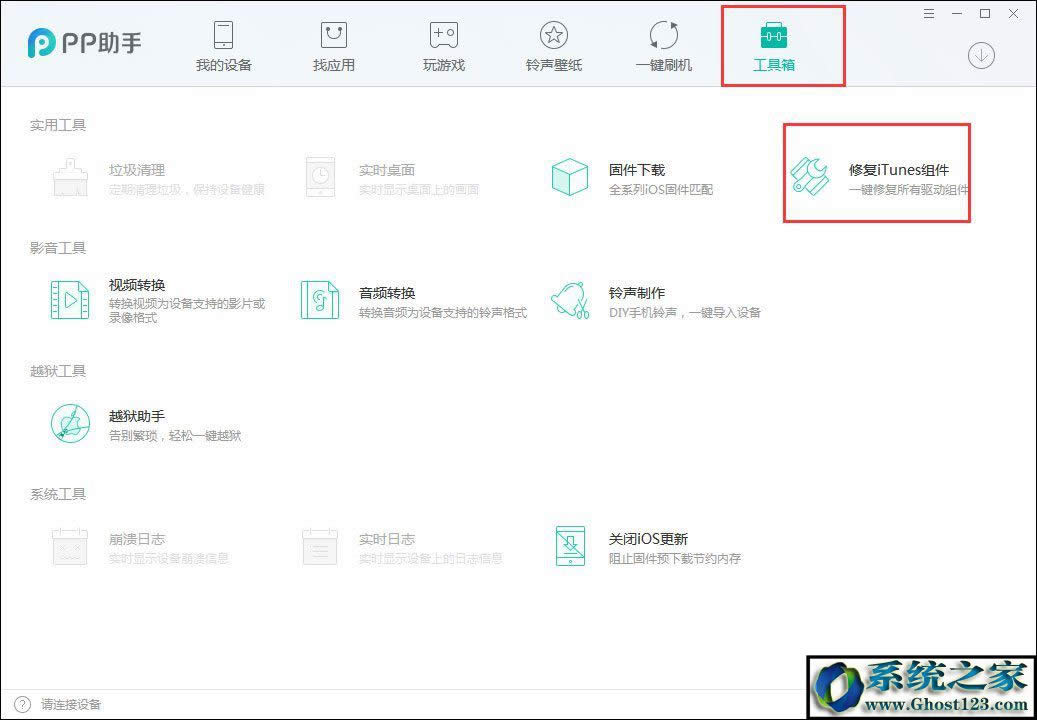Open the hamburger menu at top right
This screenshot has height=720, width=1037.
tap(929, 14)
